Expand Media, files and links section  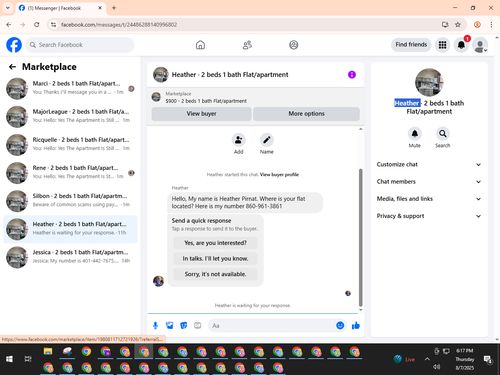tap(429, 199)
